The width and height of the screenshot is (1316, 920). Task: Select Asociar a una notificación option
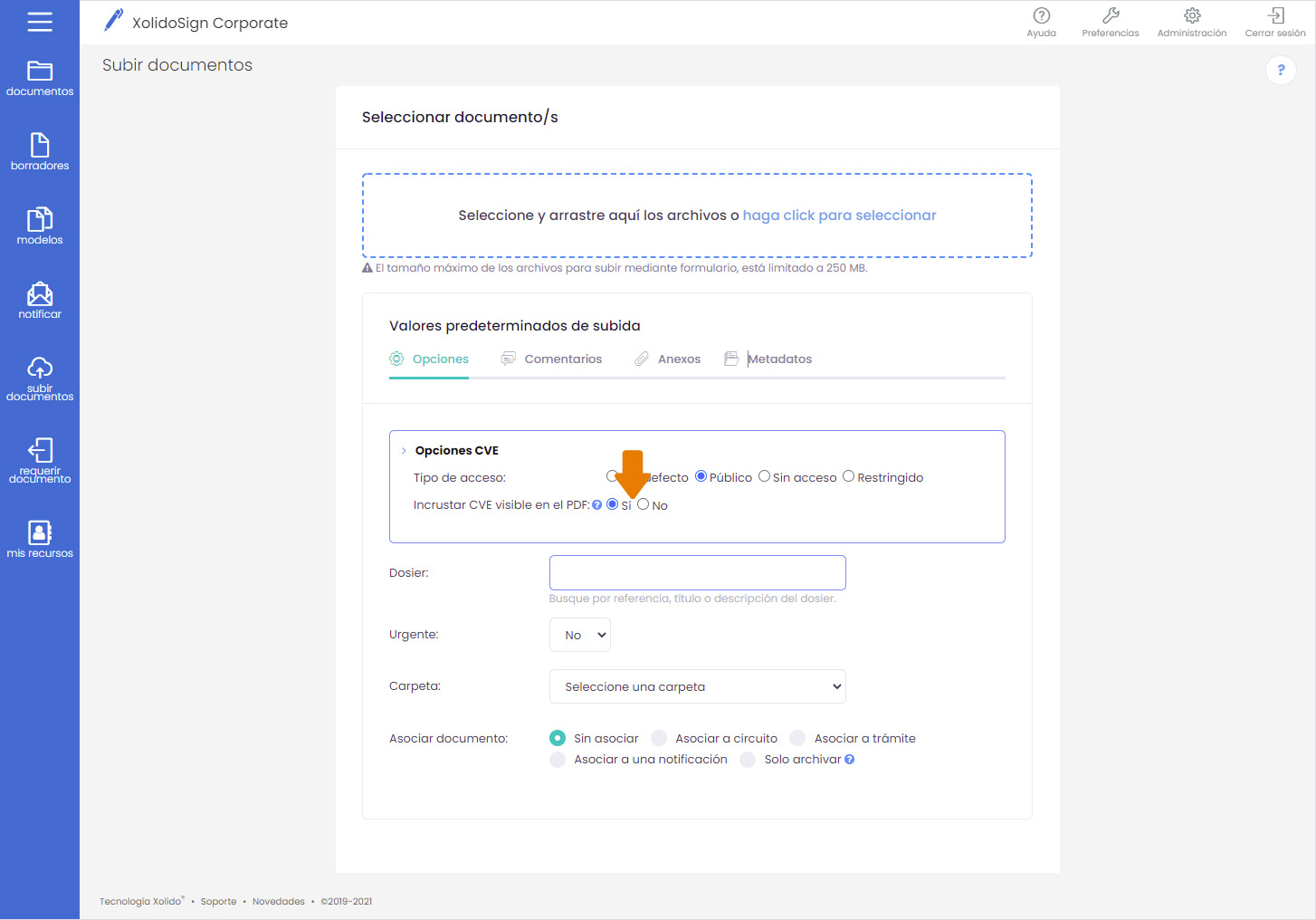(x=558, y=760)
